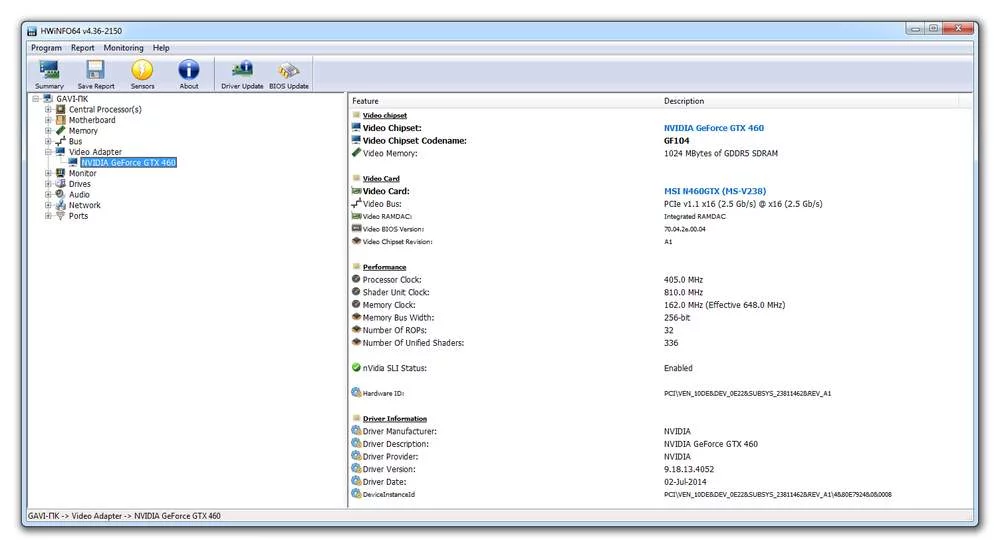Collapse the Video Adapter tree node

pos(48,152)
